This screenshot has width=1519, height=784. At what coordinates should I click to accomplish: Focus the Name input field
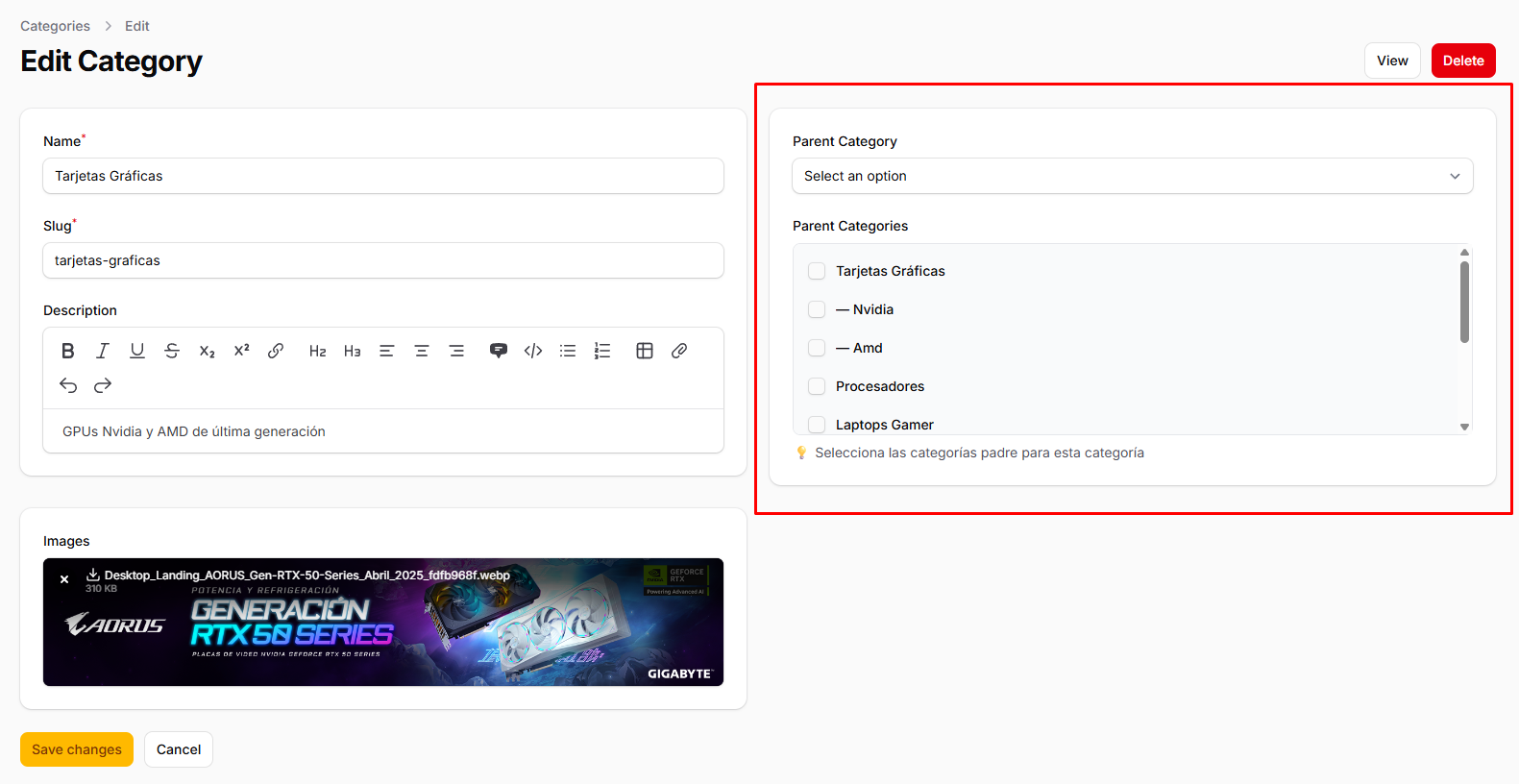[383, 176]
